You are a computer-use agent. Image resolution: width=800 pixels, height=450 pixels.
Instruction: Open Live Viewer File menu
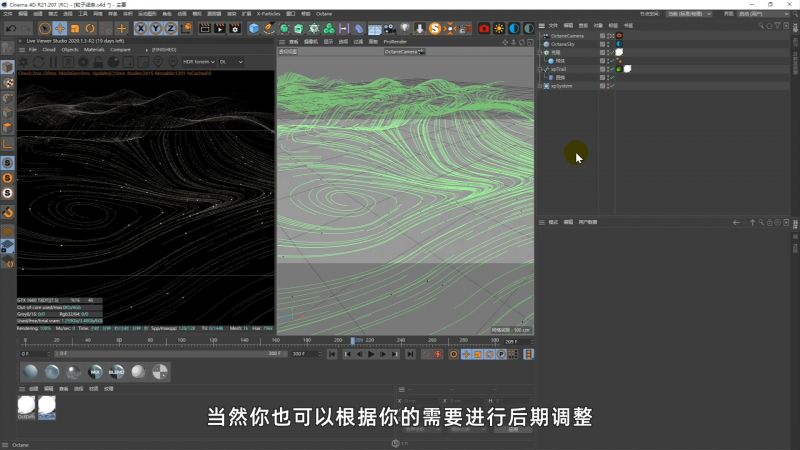(x=33, y=49)
